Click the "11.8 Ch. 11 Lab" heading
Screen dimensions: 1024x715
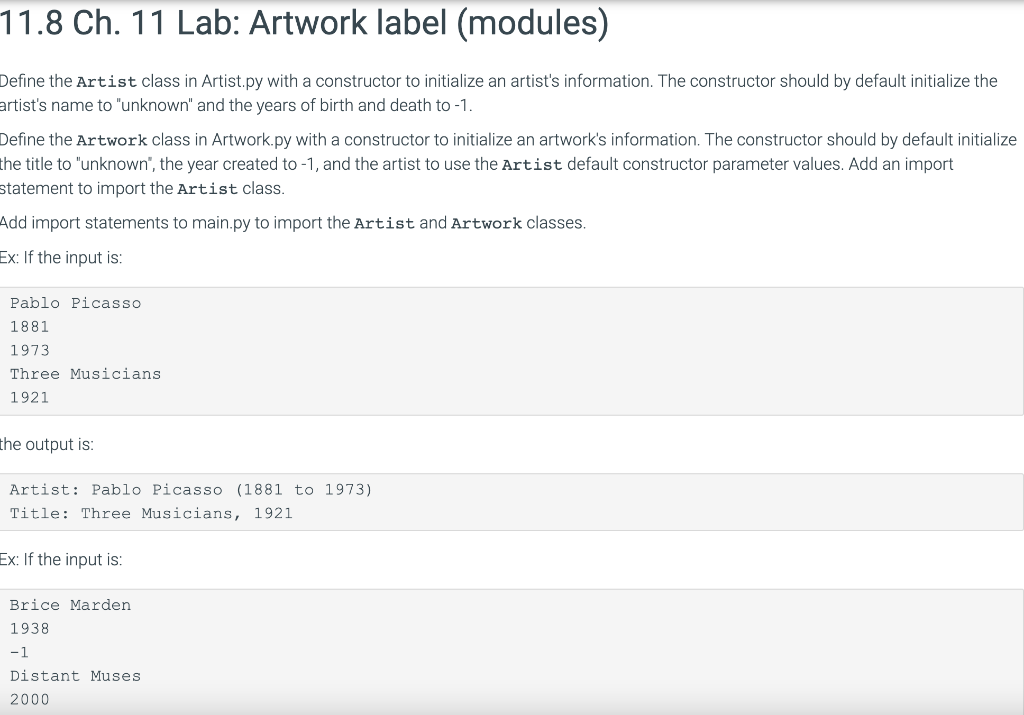[x=304, y=24]
